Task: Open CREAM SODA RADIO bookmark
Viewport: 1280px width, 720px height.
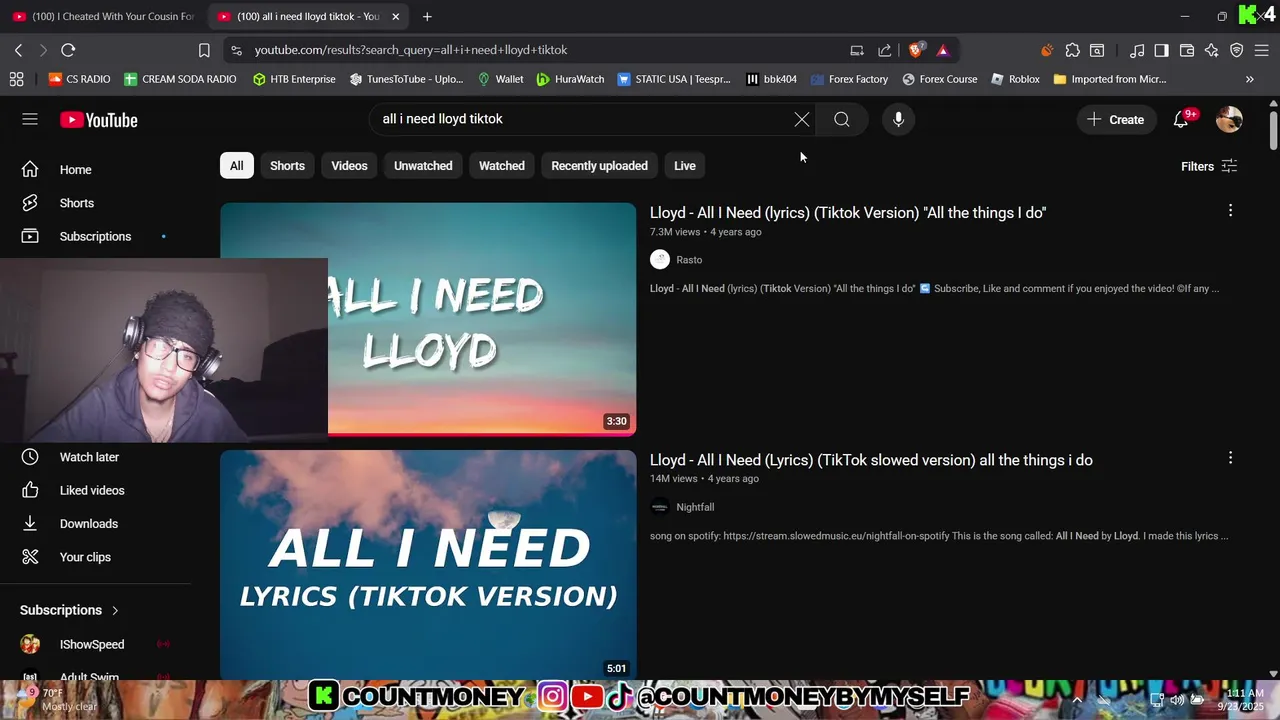Action: click(x=180, y=79)
